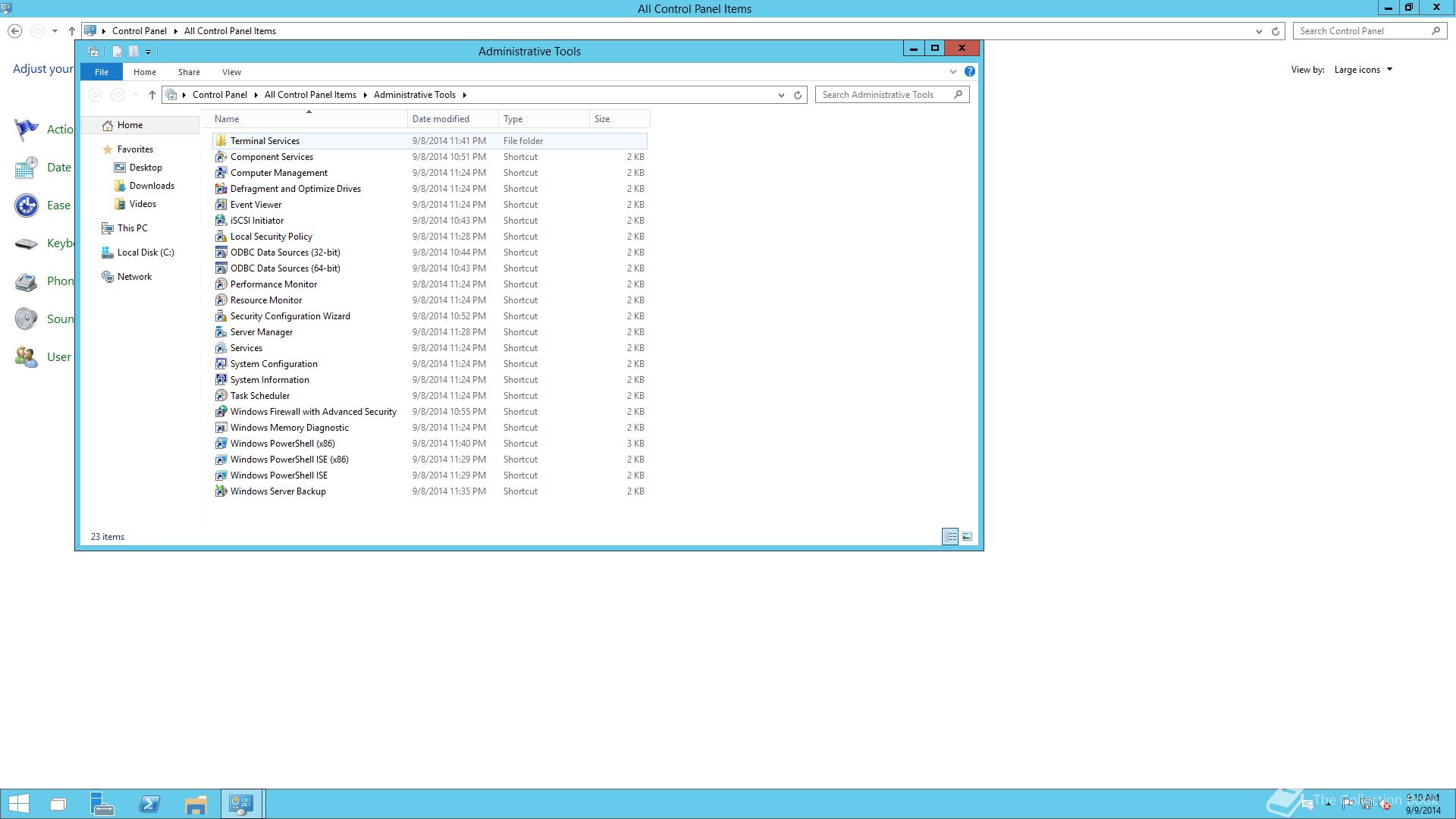Select Performance Monitor icon
This screenshot has width=1456, height=819.
tap(221, 284)
